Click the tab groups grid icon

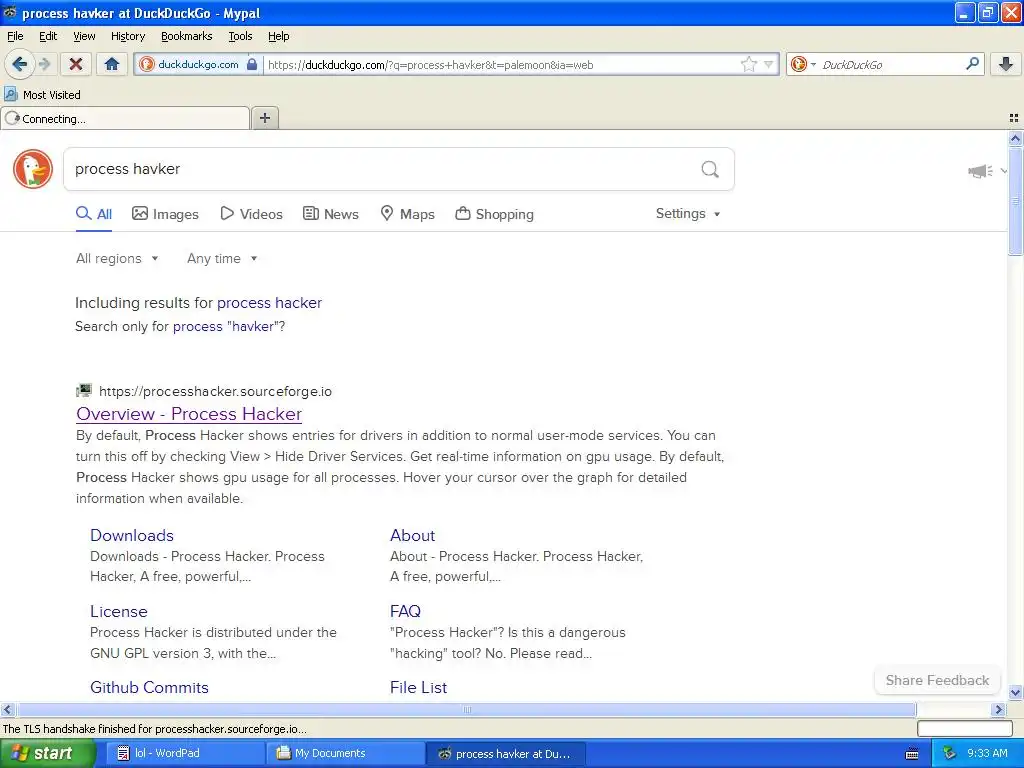coord(1014,118)
